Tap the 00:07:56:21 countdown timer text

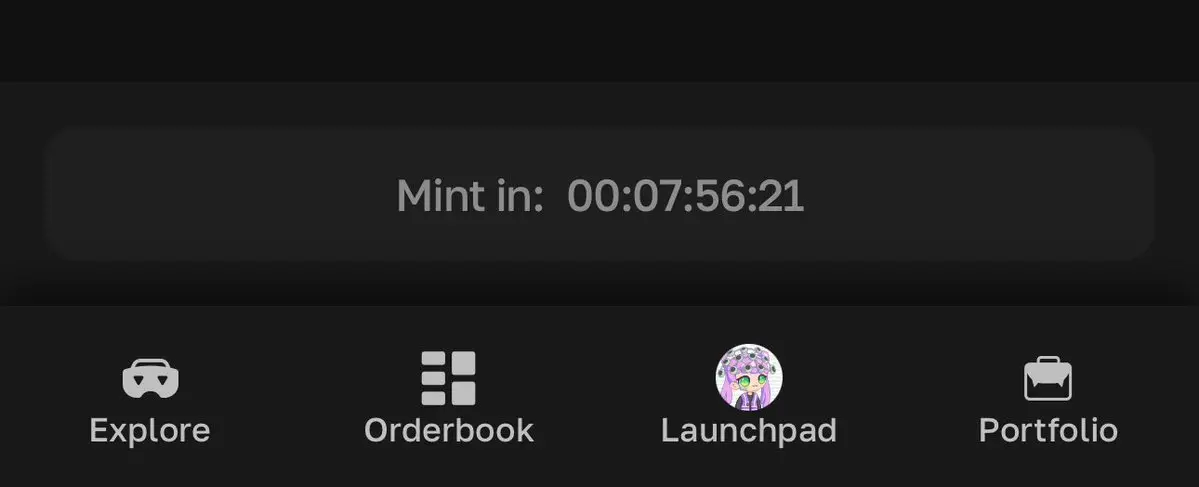[685, 196]
